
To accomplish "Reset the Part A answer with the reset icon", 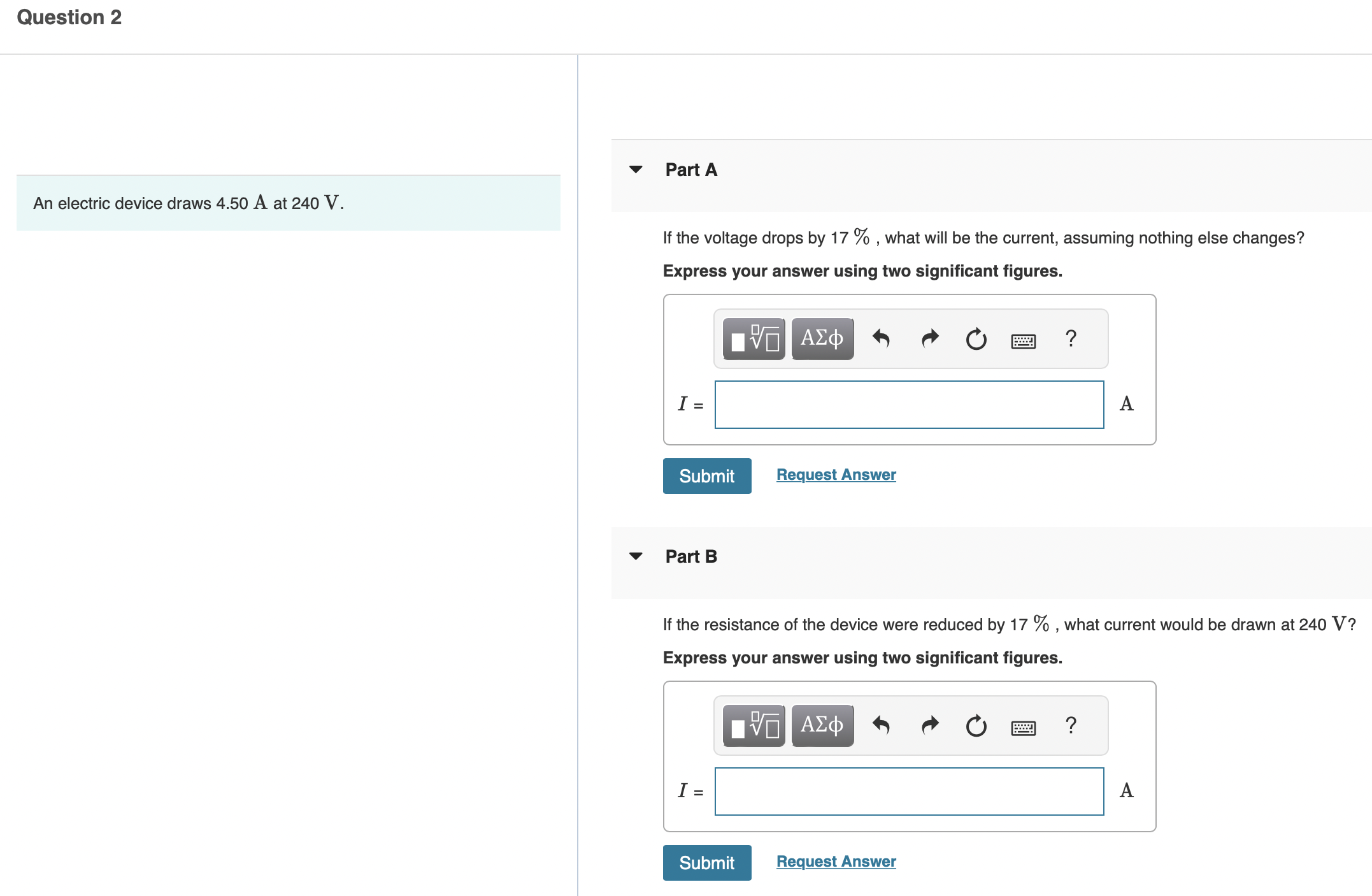I will [976, 338].
